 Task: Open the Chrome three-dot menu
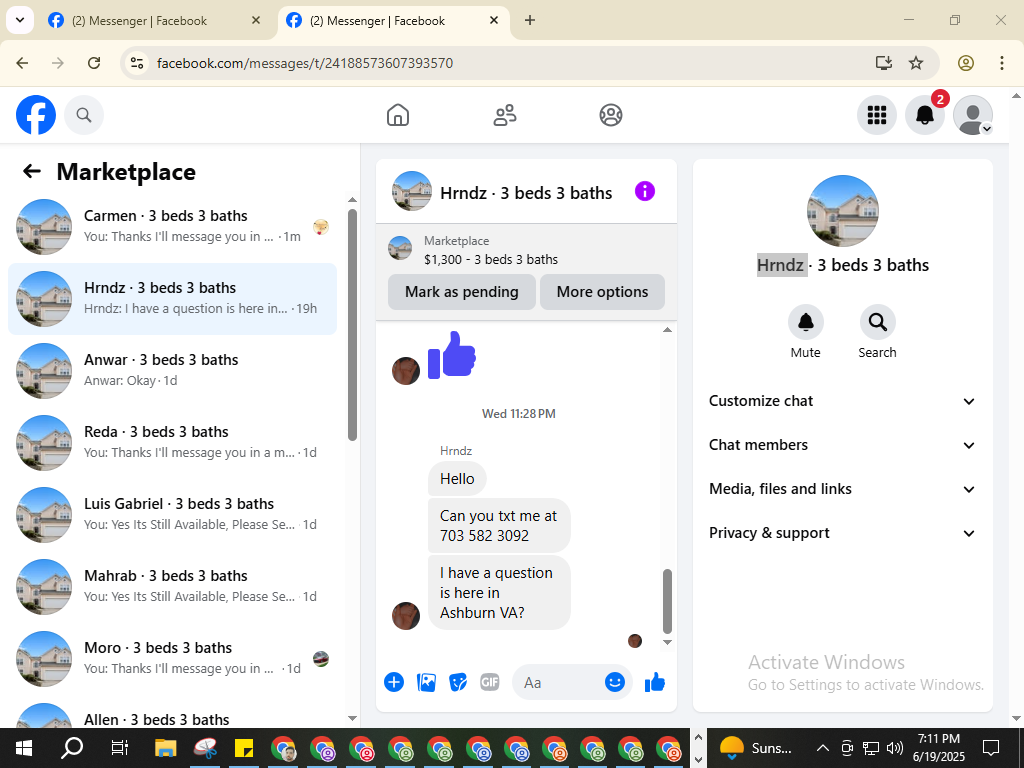pos(1002,63)
